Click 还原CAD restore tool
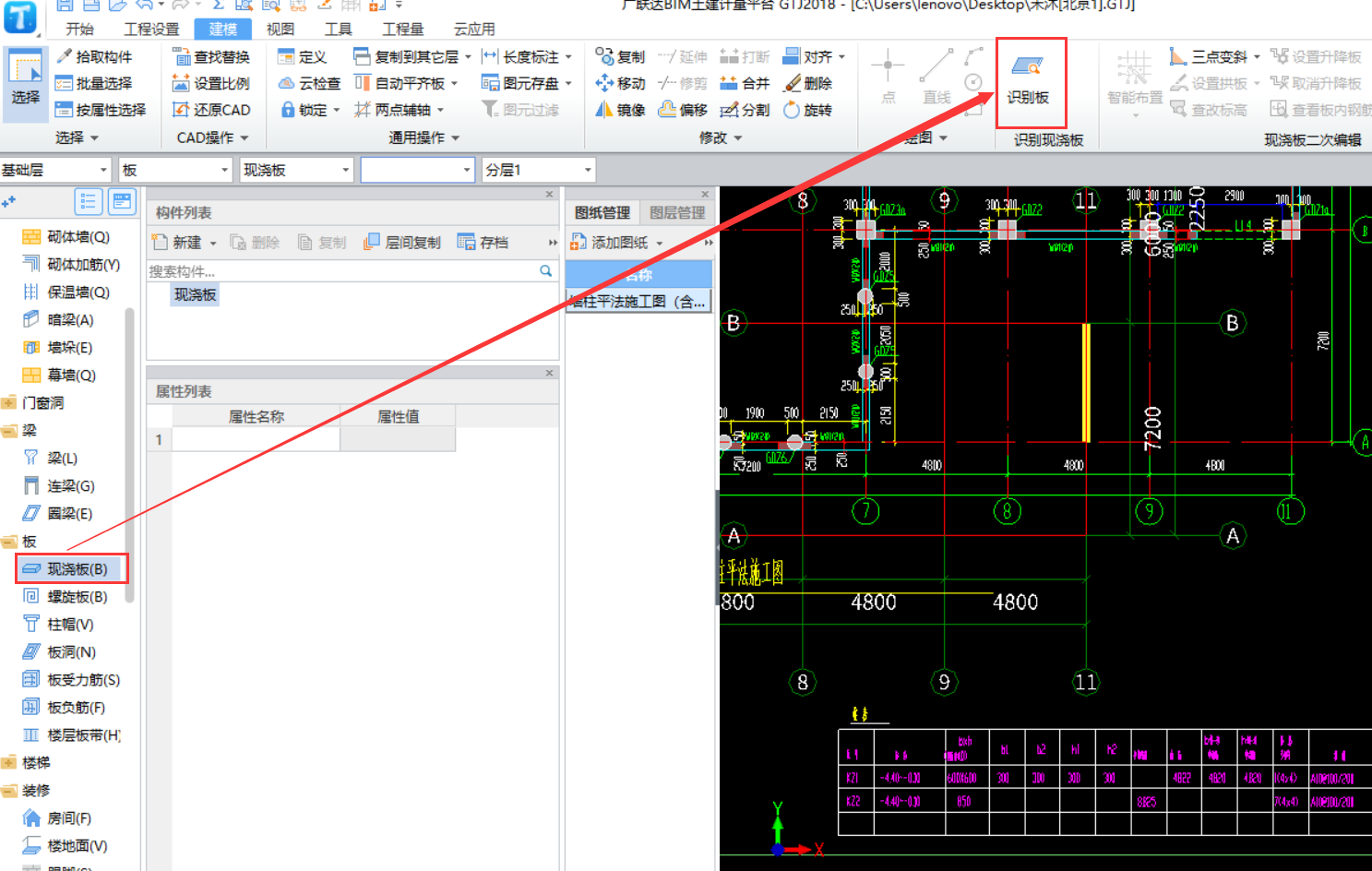This screenshot has height=871, width=1372. click(211, 110)
